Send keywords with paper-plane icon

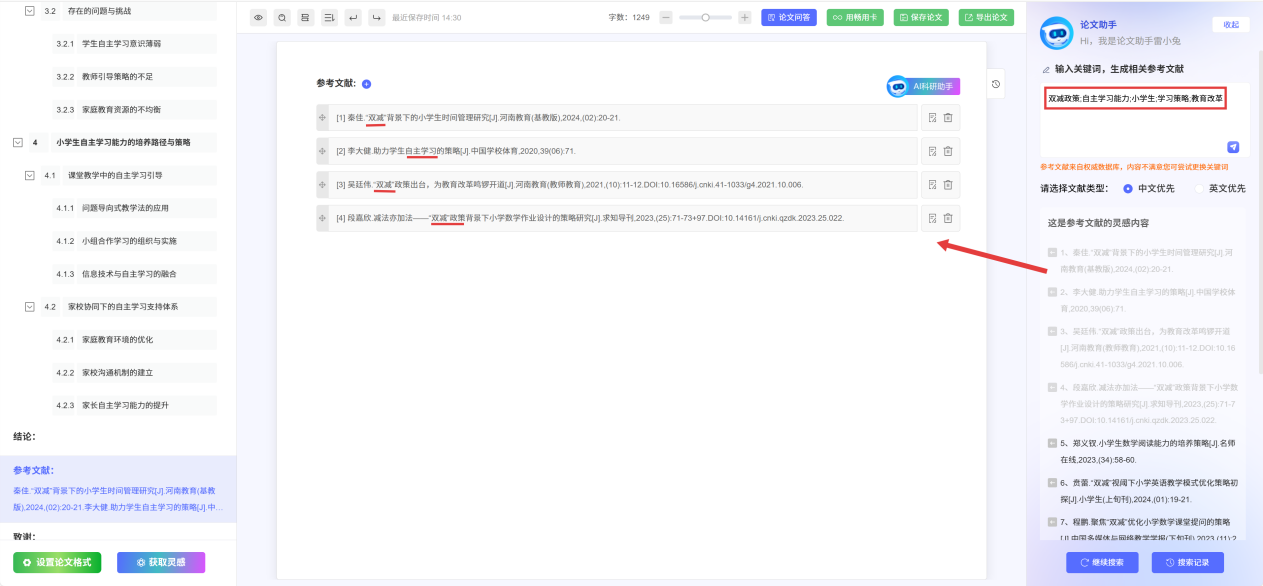[1233, 146]
